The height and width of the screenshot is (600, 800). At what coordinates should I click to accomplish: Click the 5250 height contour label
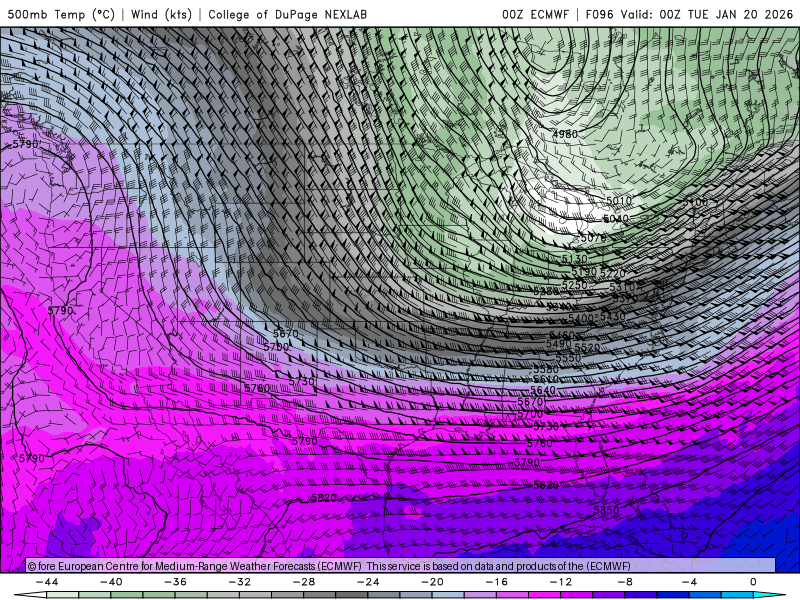[574, 285]
